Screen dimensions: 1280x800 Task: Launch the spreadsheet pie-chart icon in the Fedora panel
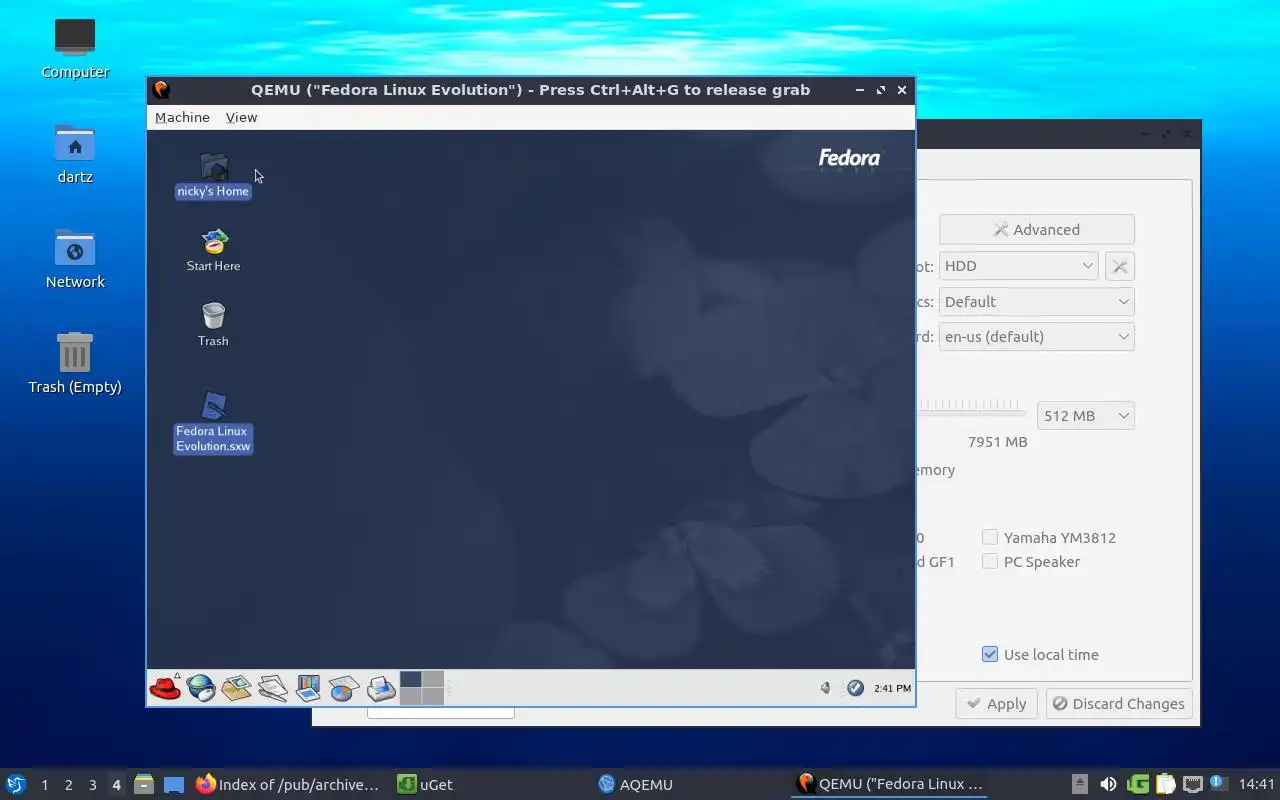tap(343, 688)
